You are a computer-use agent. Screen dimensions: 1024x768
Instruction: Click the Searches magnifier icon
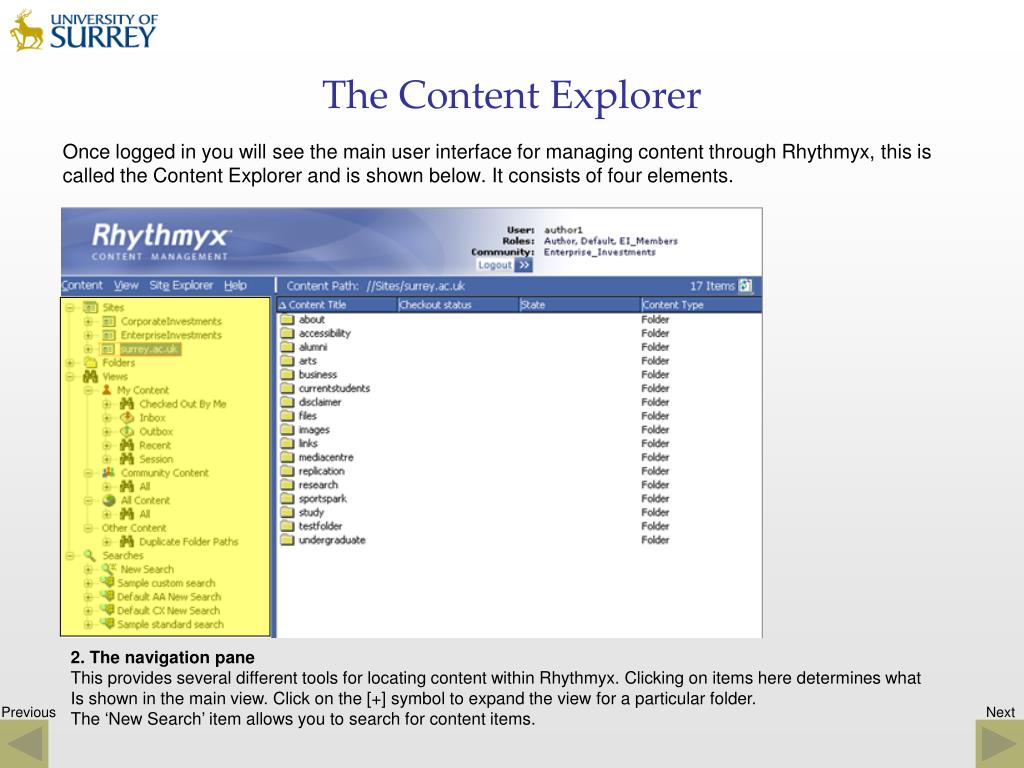90,555
